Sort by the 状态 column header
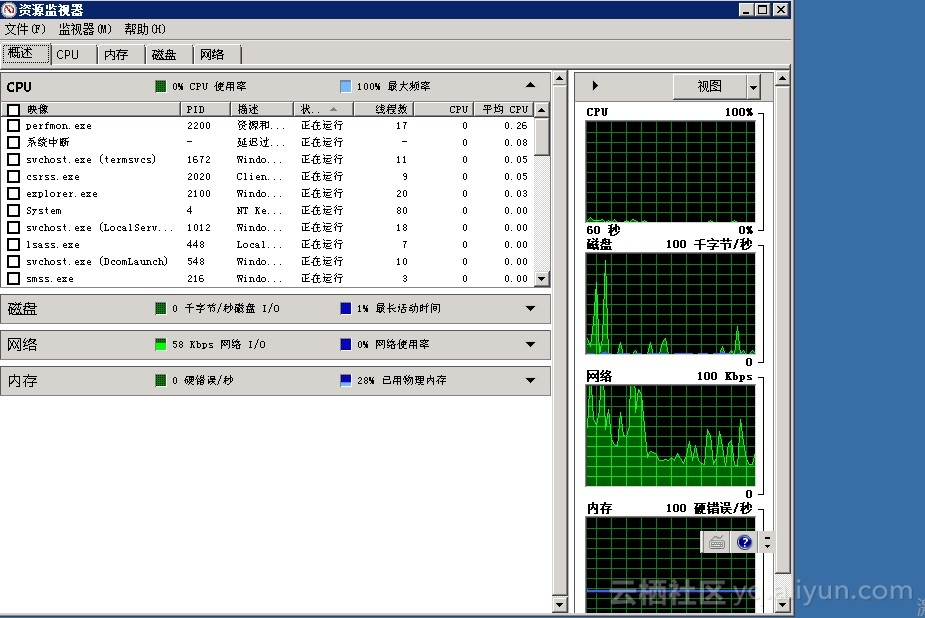This screenshot has height=618, width=925. (323, 109)
